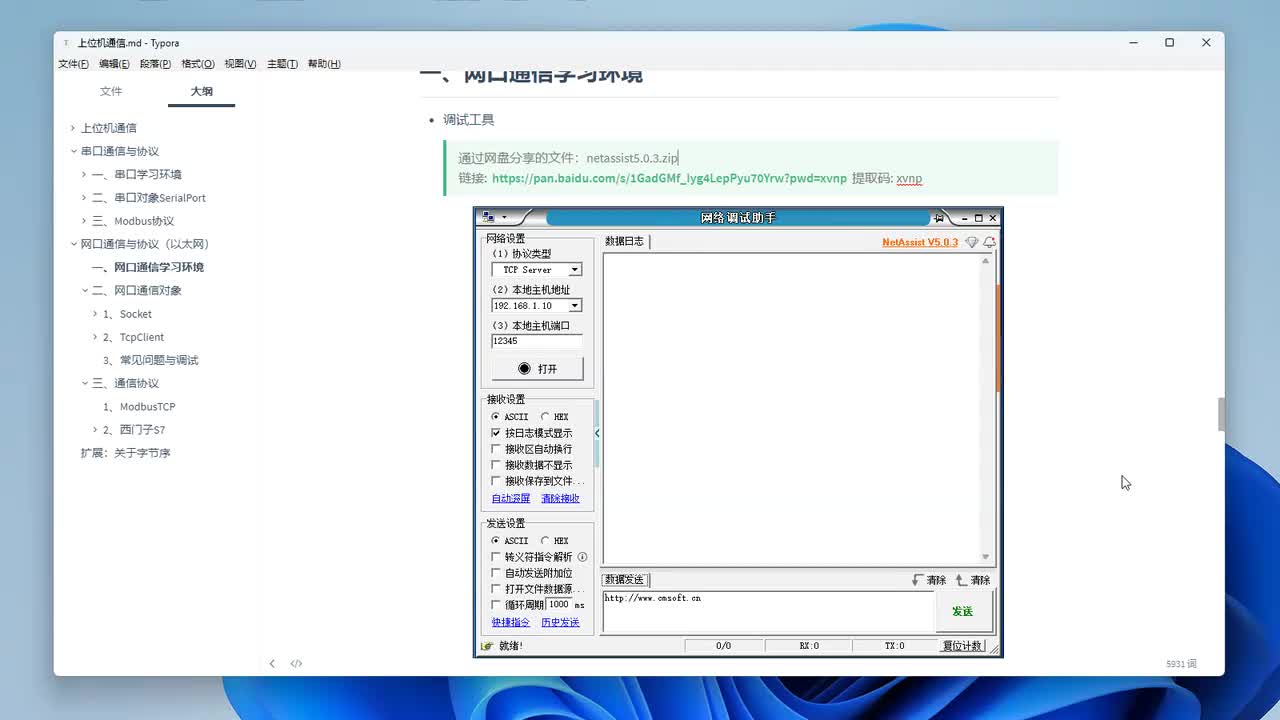1280x720 pixels.
Task: Open the 视图(V) menu
Action: pyautogui.click(x=240, y=64)
